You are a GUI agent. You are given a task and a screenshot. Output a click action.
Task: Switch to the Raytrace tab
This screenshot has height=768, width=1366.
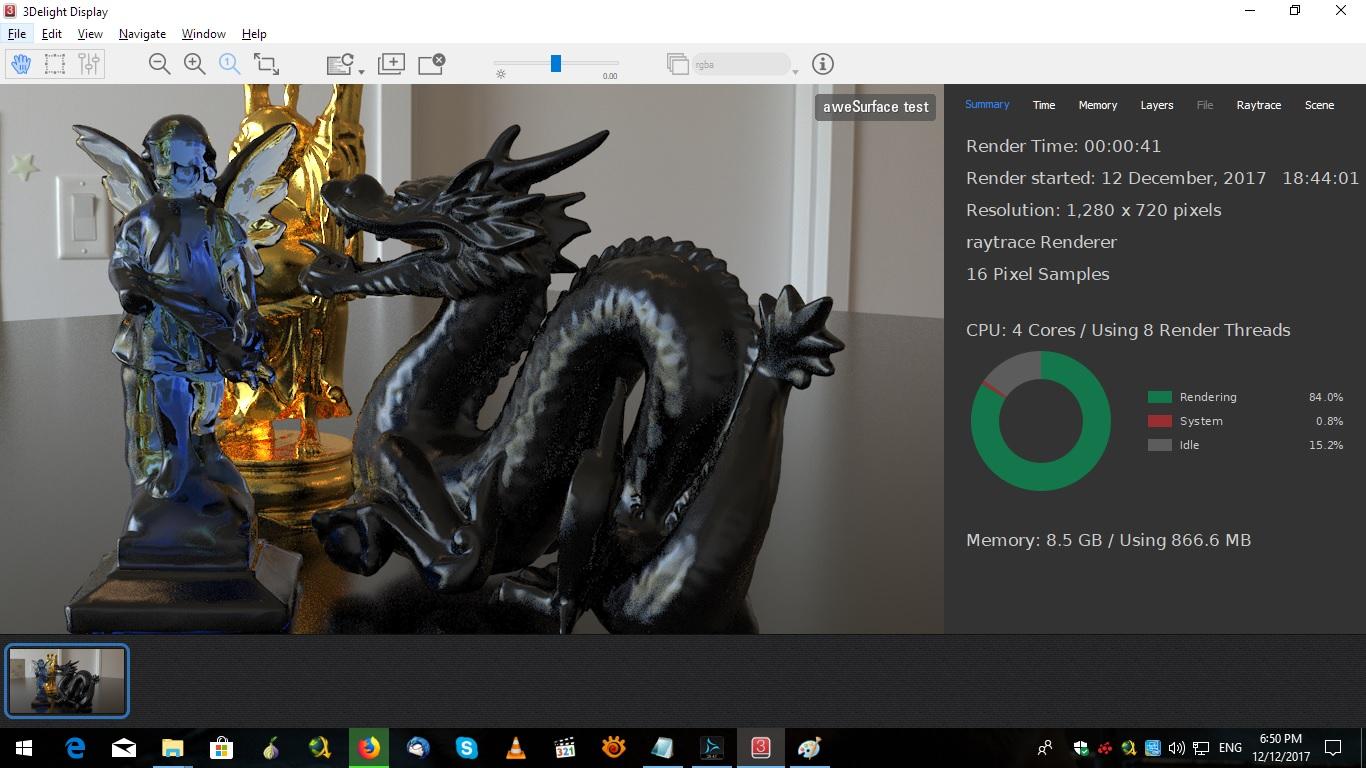[x=1259, y=105]
